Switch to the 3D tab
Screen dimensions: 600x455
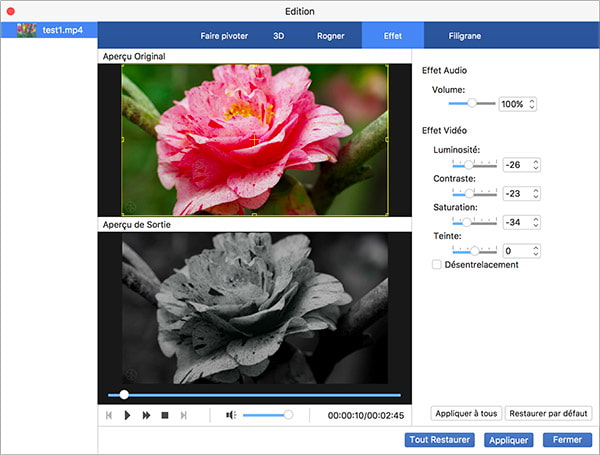coord(279,36)
